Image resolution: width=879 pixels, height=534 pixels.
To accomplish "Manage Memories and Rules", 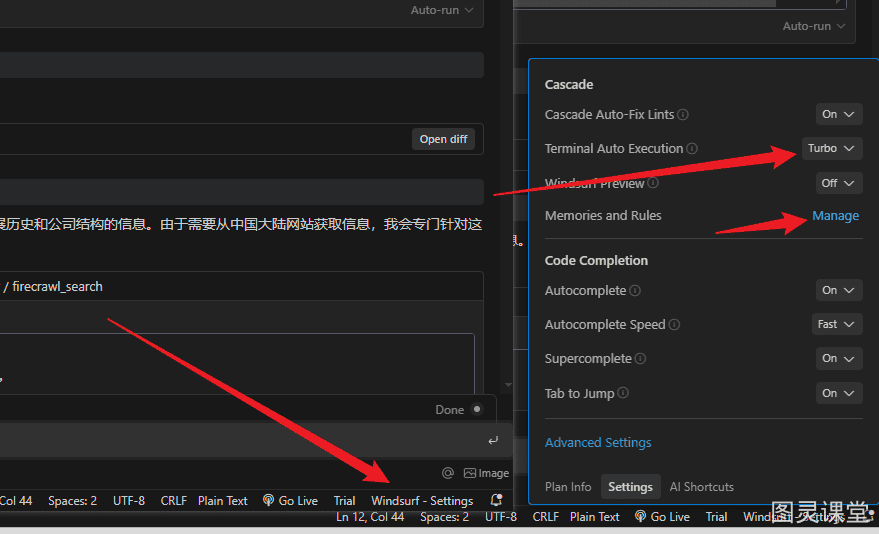I will pos(835,216).
